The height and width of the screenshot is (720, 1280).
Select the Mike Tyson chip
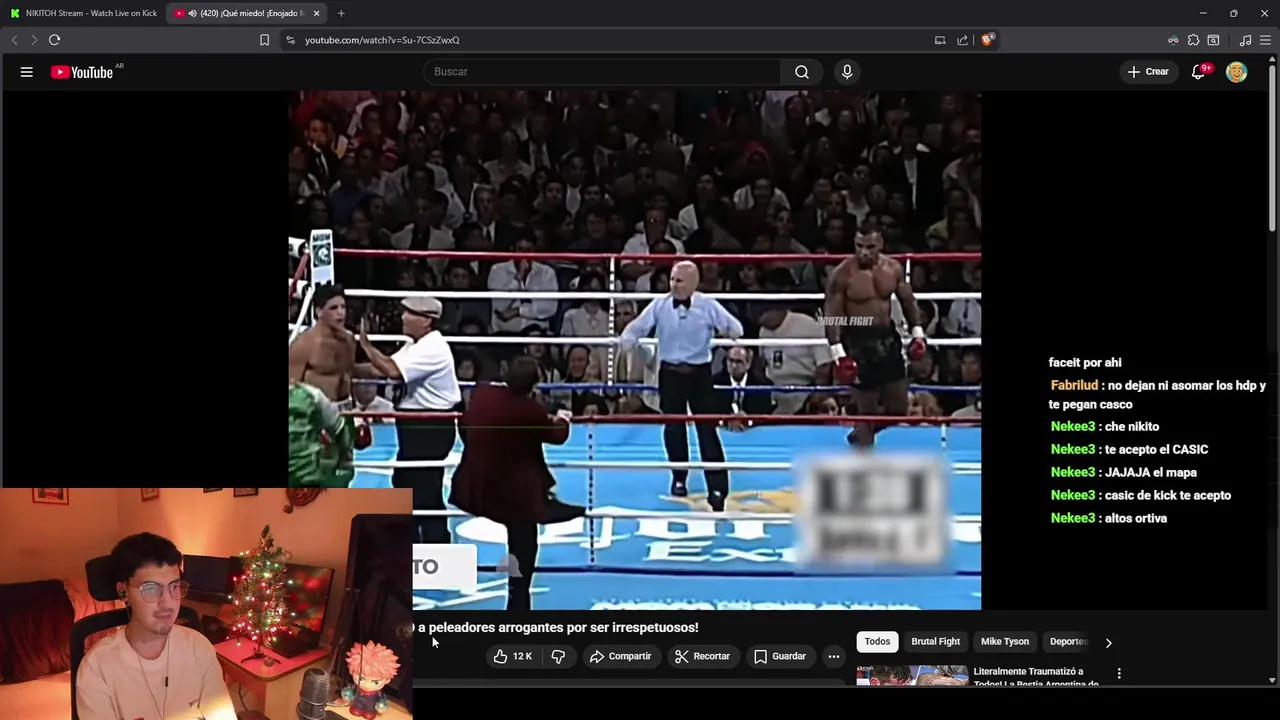click(x=1005, y=641)
